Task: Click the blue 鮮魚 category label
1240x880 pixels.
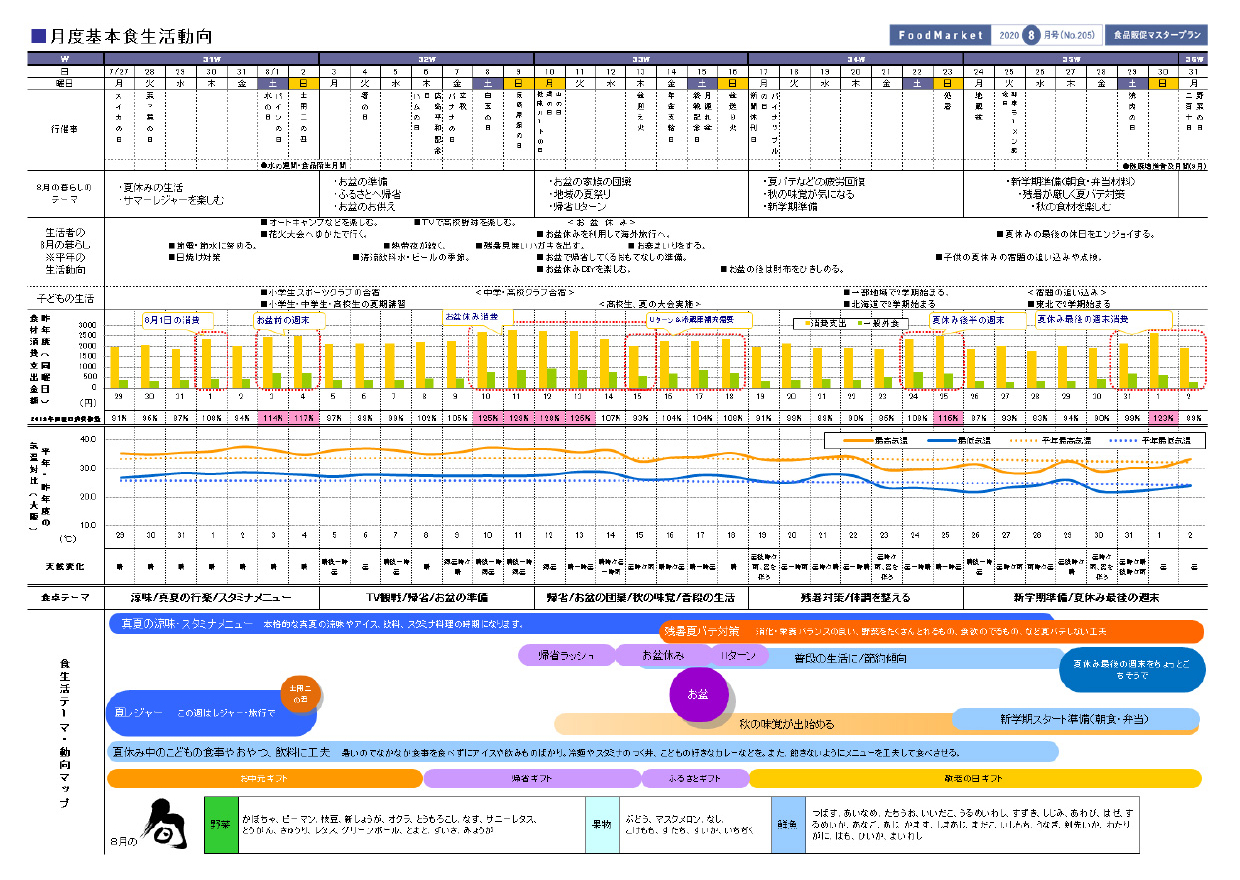Action: (x=788, y=826)
